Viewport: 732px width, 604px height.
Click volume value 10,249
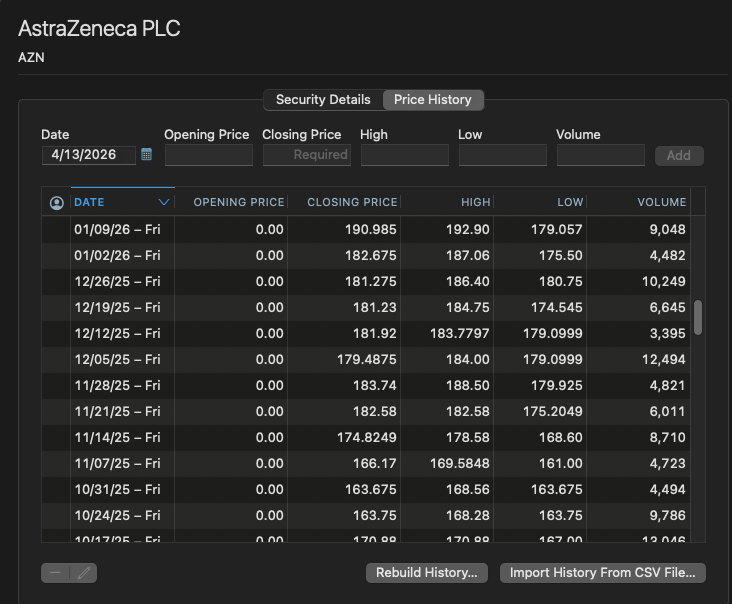tap(664, 281)
